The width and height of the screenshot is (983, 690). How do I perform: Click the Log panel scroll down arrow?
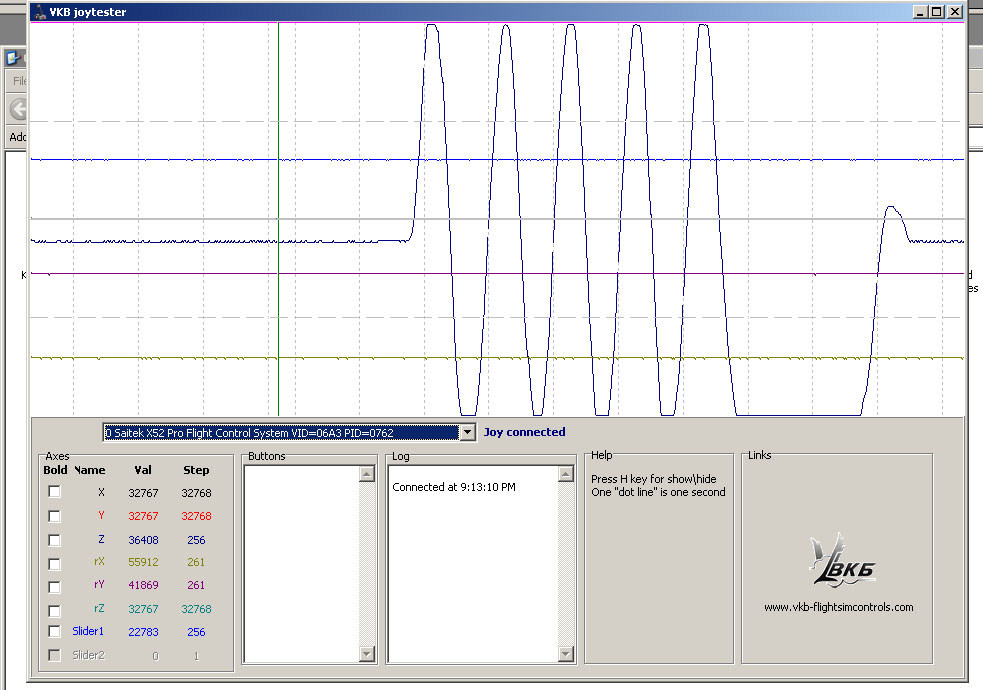tap(566, 653)
